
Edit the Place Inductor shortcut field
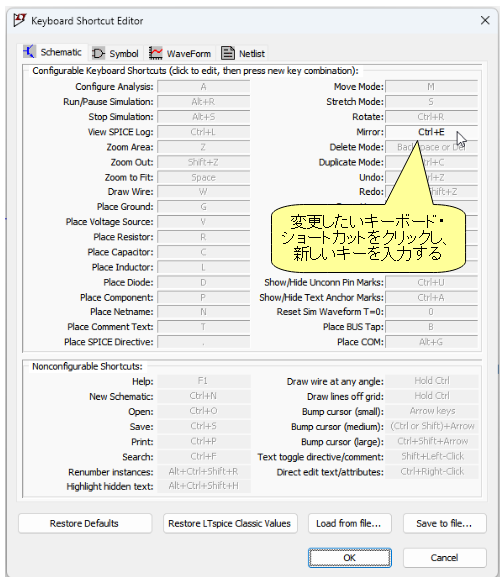203,267
